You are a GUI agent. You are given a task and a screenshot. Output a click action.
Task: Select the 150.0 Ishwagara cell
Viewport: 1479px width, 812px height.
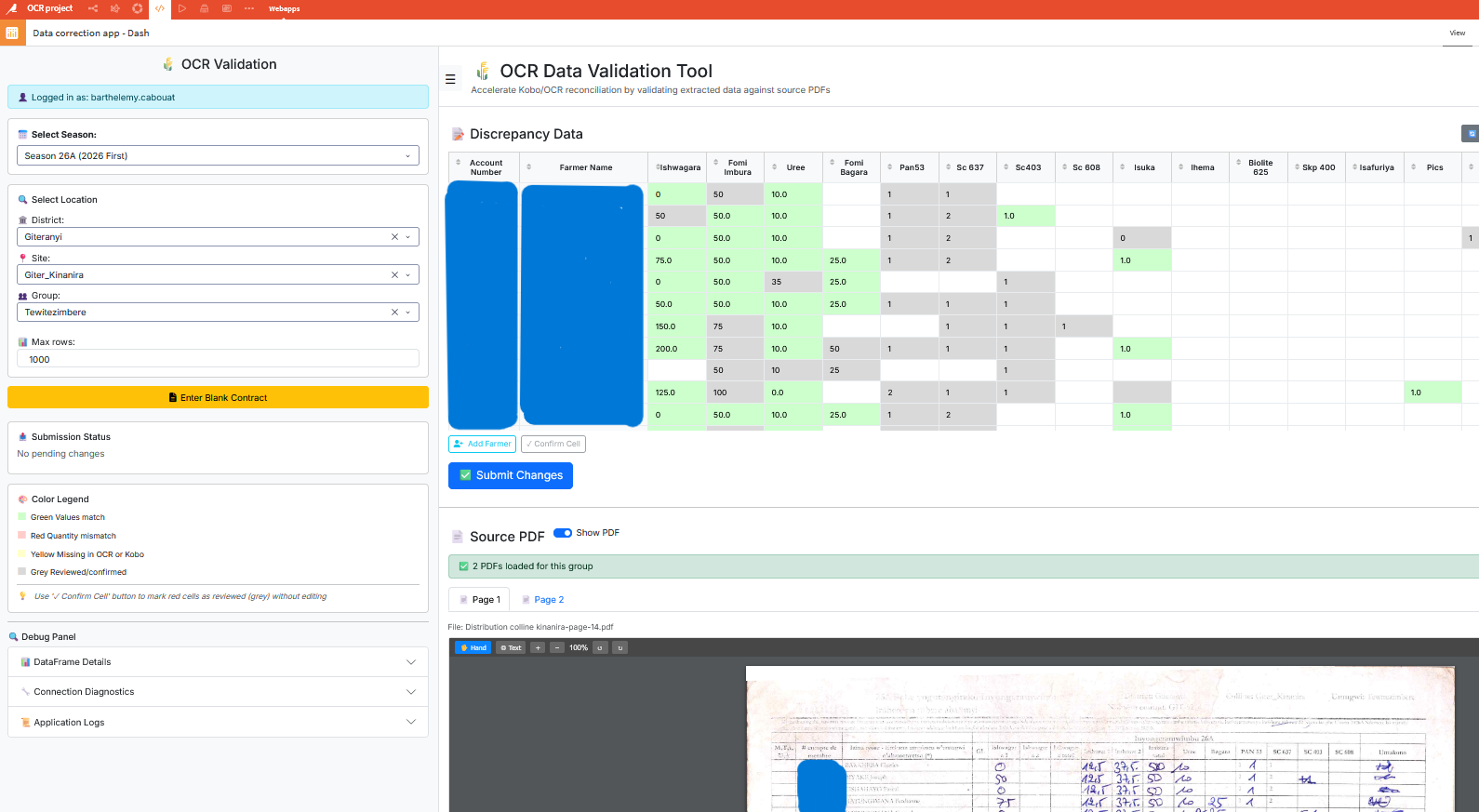(x=676, y=326)
